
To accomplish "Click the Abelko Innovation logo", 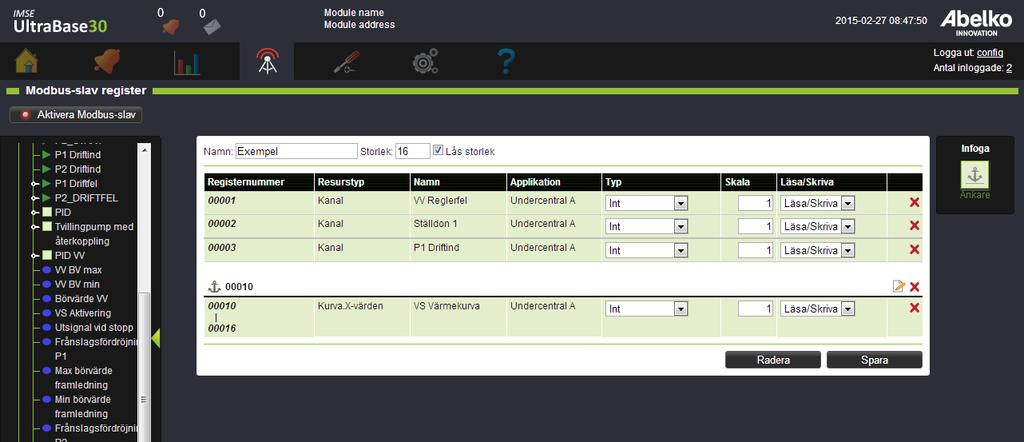I will (976, 22).
